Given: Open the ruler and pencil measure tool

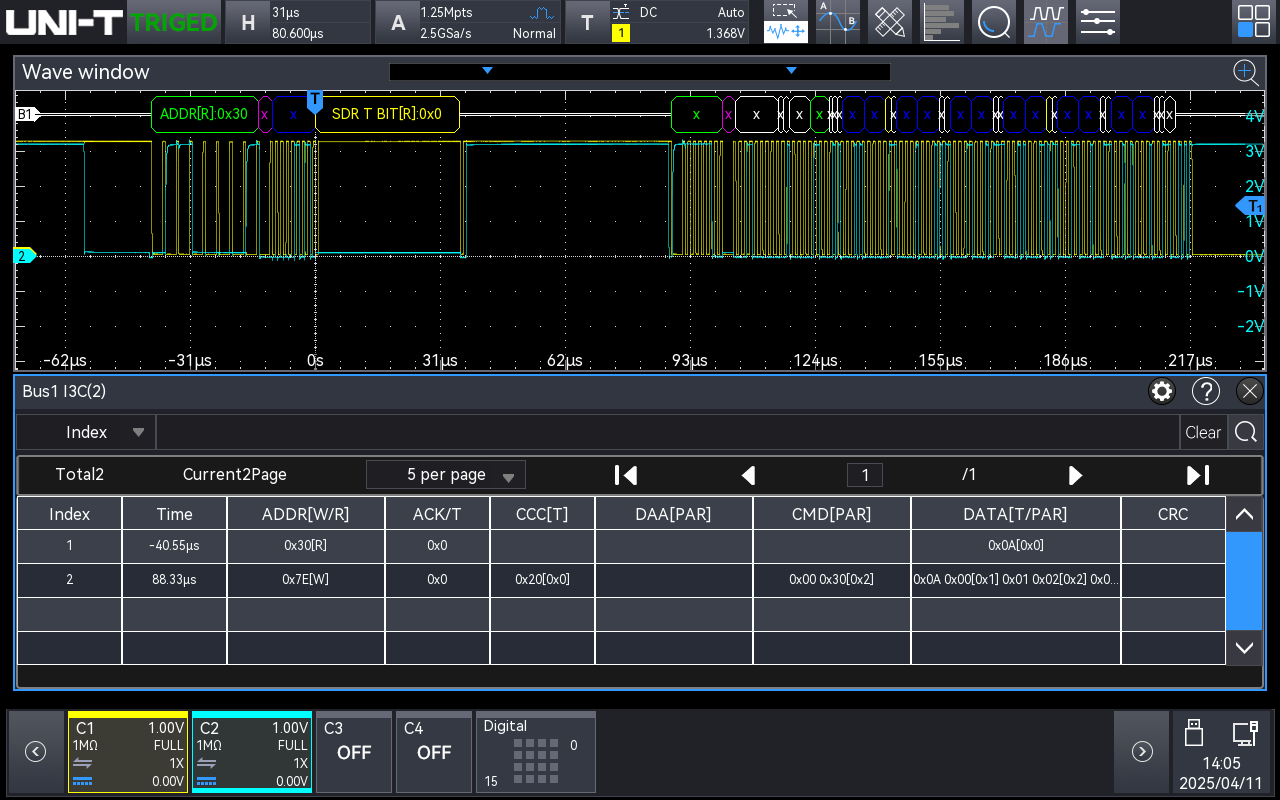Looking at the screenshot, I should click(890, 22).
